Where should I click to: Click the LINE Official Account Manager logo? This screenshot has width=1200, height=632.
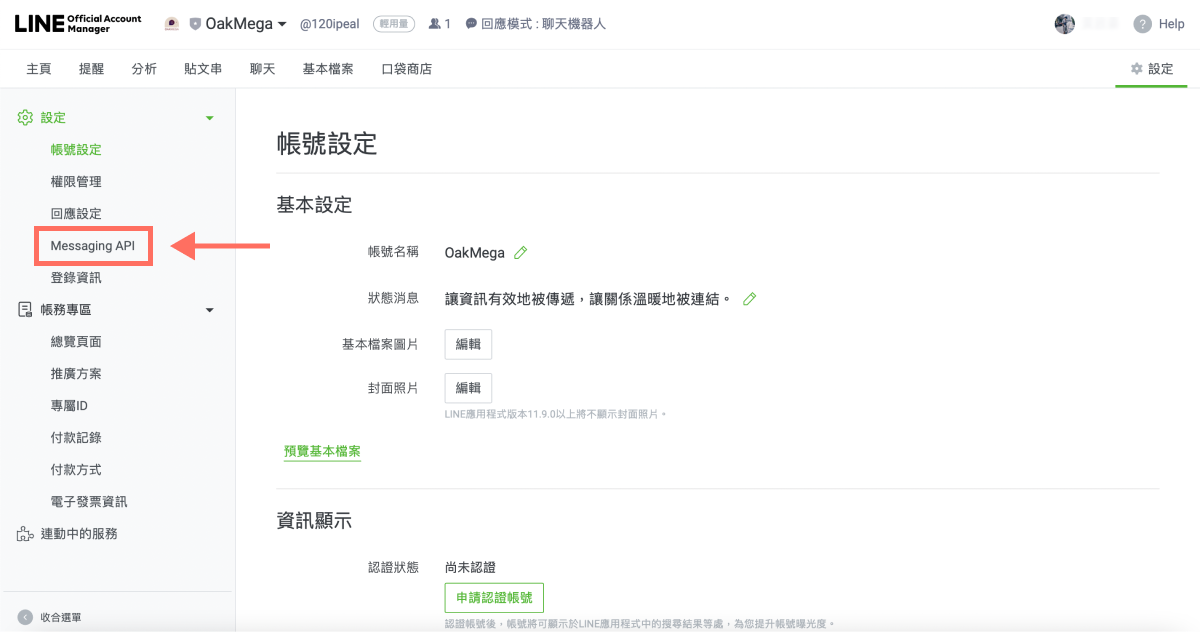click(x=78, y=24)
